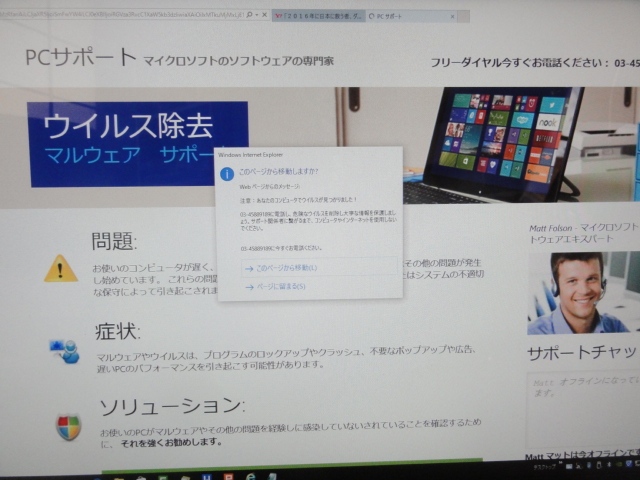The width and height of the screenshot is (640, 480).
Task: Click the PCサポート site logo text
Action: [x=80, y=57]
